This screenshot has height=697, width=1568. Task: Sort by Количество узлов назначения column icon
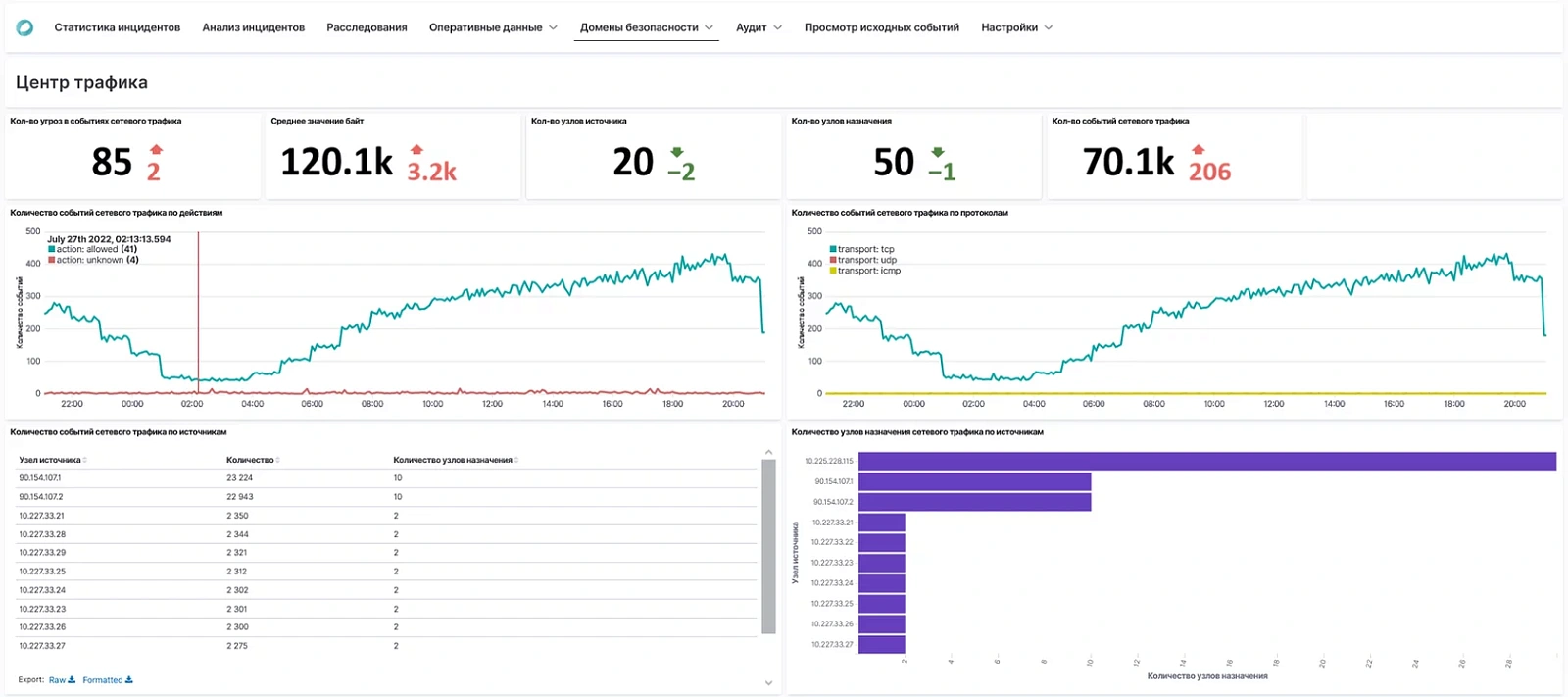pos(516,460)
